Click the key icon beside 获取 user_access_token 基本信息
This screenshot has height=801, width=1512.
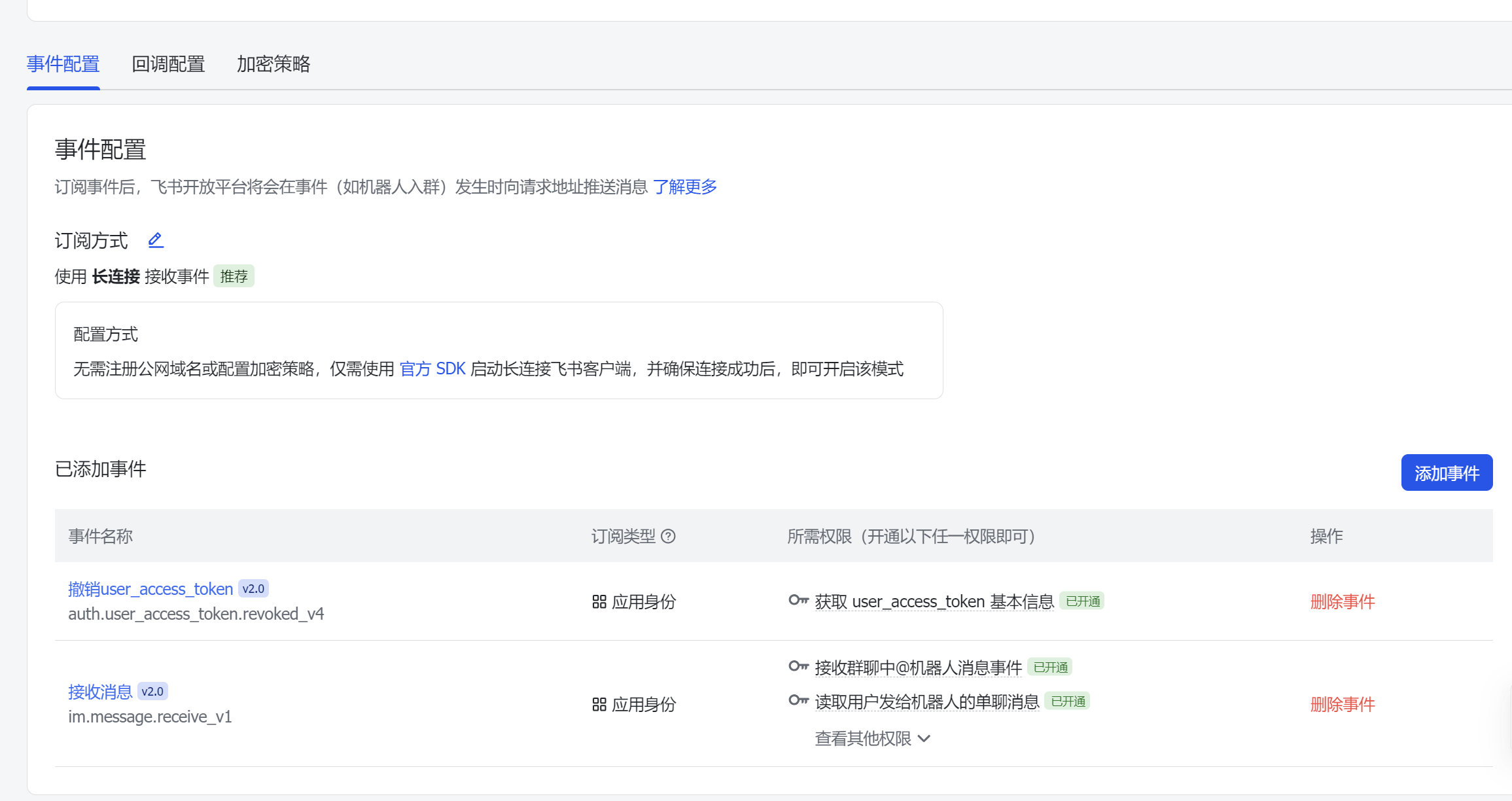pyautogui.click(x=798, y=600)
